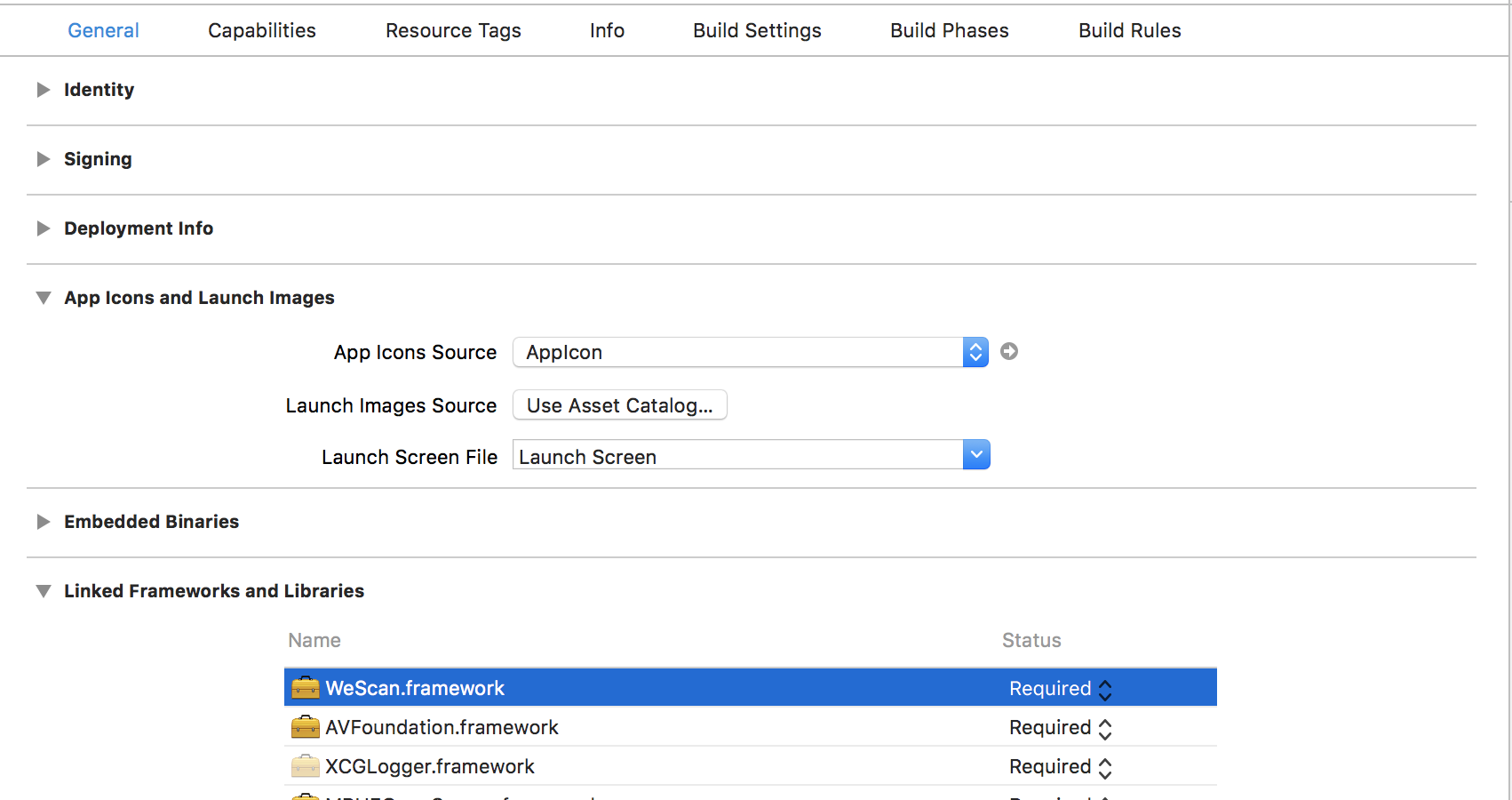Expand the Identity section triangle

pos(43,90)
